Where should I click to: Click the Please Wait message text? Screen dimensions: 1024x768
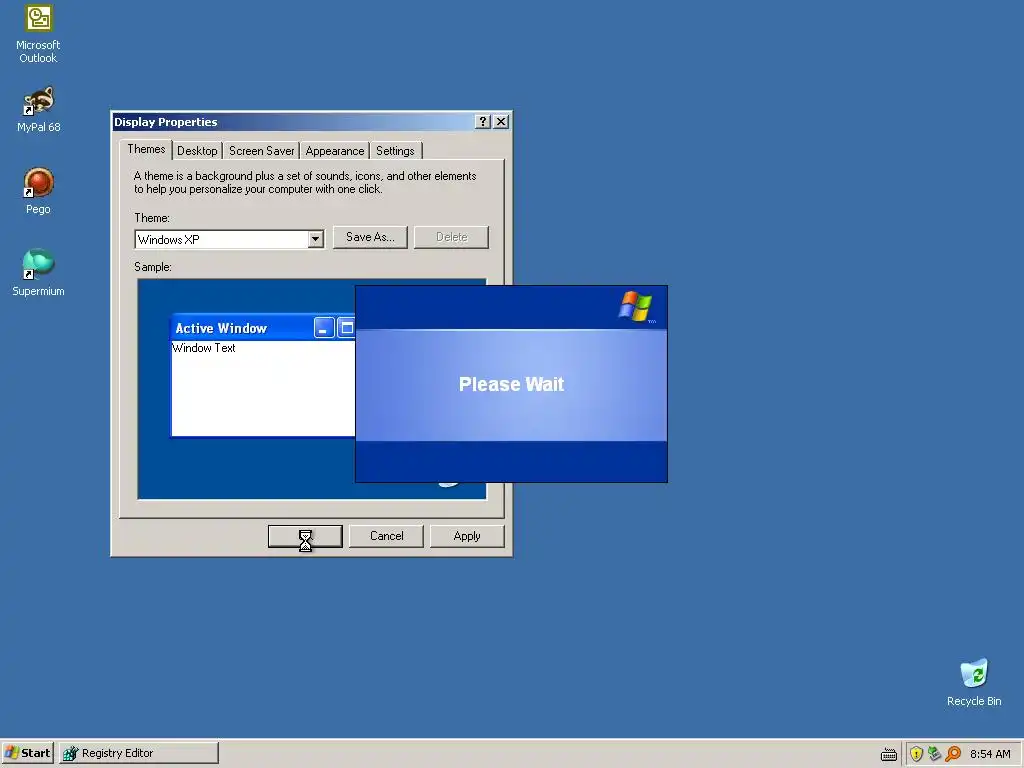point(511,384)
